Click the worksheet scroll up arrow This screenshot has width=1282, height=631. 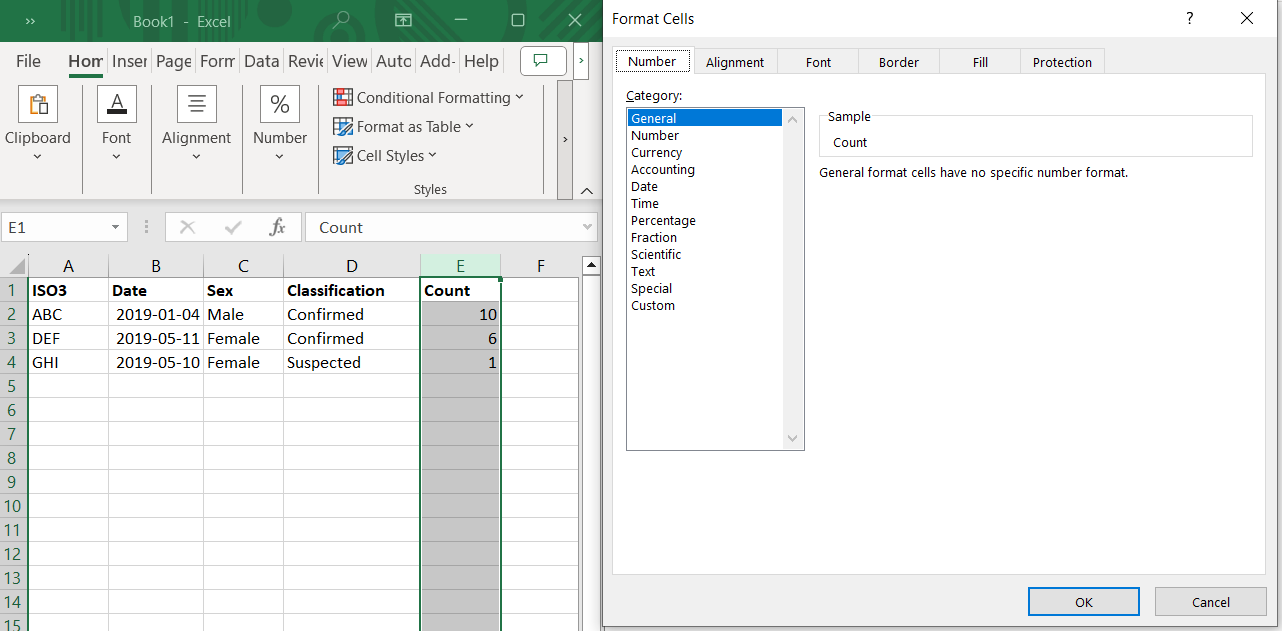coord(590,265)
